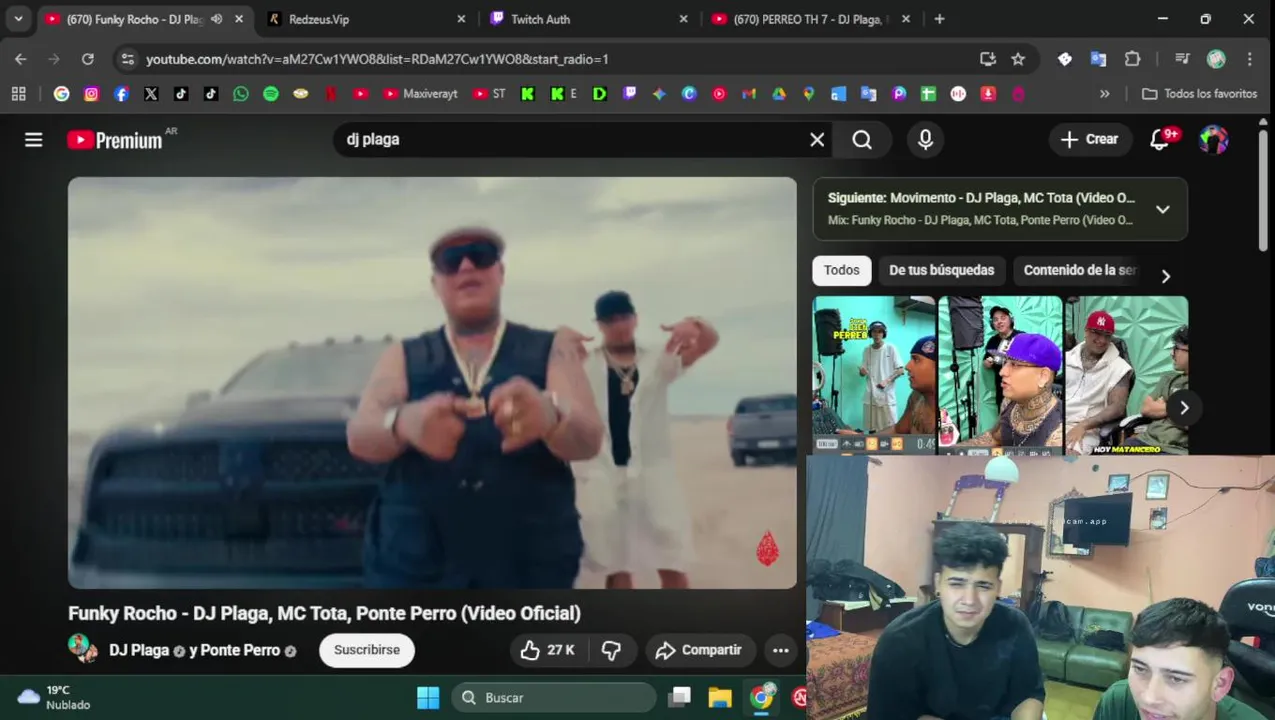Open the bookmarks apps grid icon
Screen dimensions: 1275x720
pyautogui.click(x=18, y=94)
